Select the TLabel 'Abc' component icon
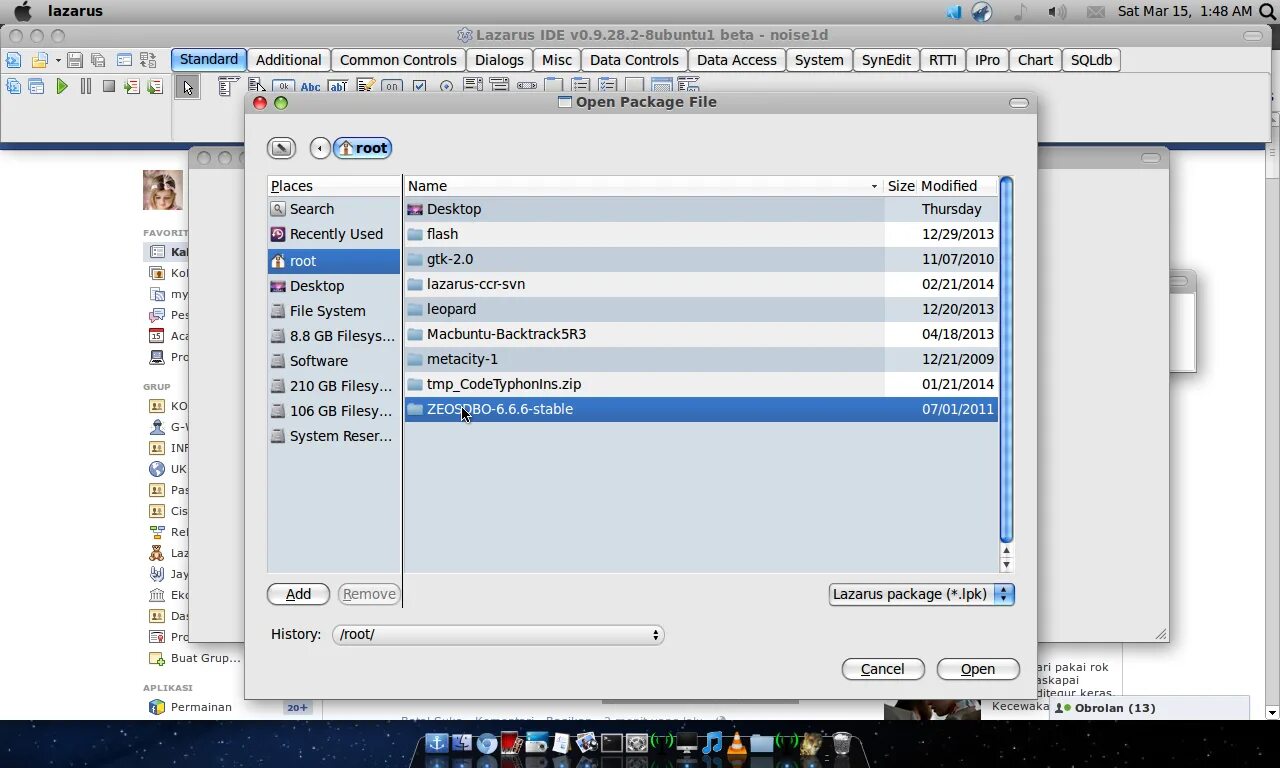This screenshot has width=1280, height=768. click(311, 87)
